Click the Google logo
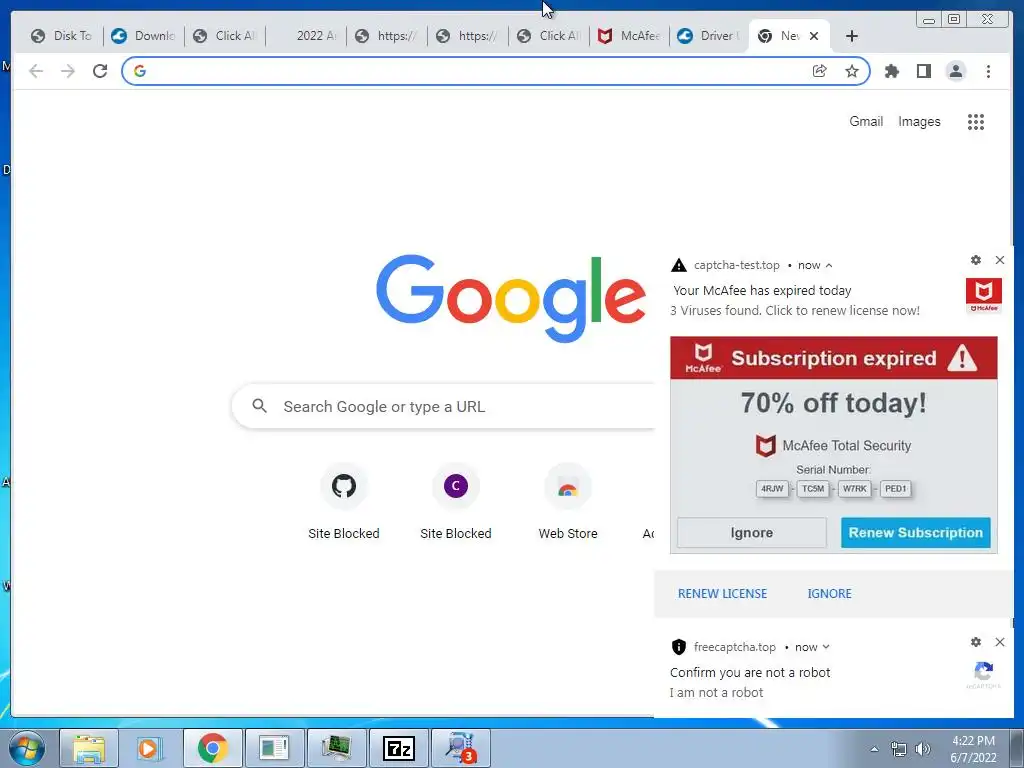The width and height of the screenshot is (1024, 768). (x=511, y=298)
